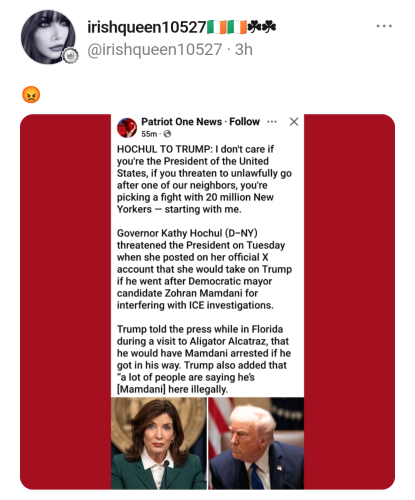Open embedded post's three-dot menu
Viewport: 415px width, 500px height.
[x=272, y=122]
